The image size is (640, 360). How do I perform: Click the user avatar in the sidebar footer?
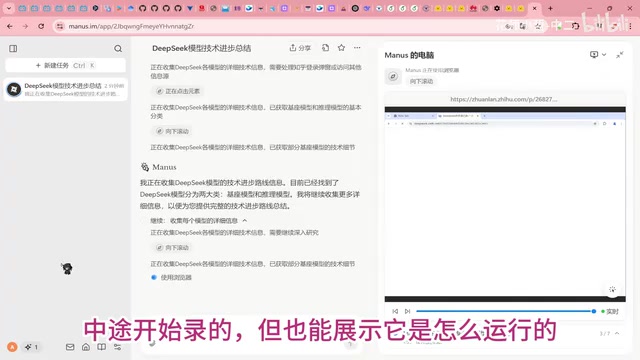[12, 347]
